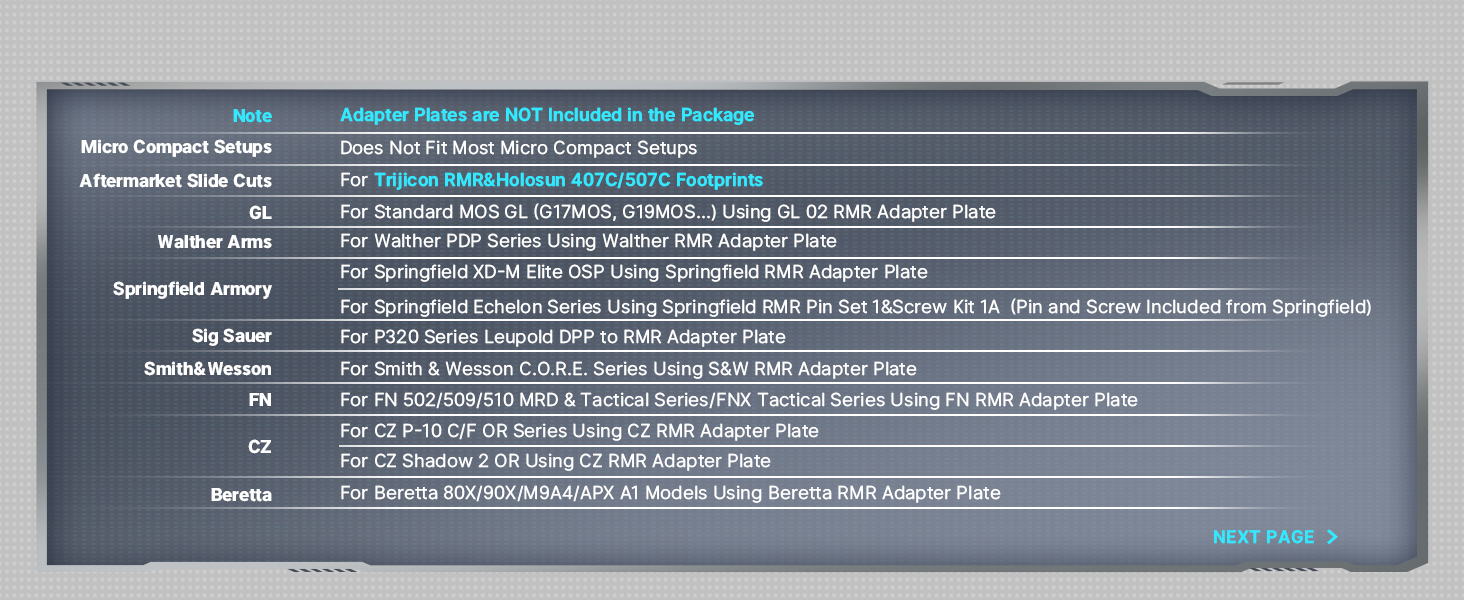Click the Walther PDP Series entry
Image resolution: width=1464 pixels, height=600 pixels.
point(588,241)
